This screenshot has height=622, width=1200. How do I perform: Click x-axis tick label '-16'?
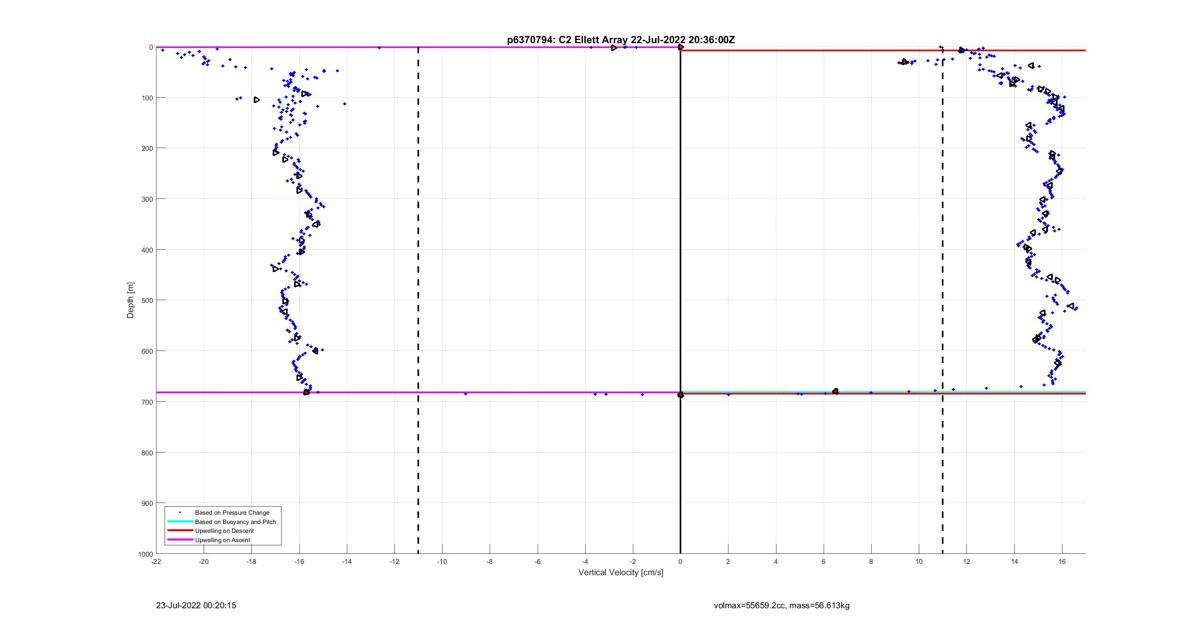coord(299,561)
